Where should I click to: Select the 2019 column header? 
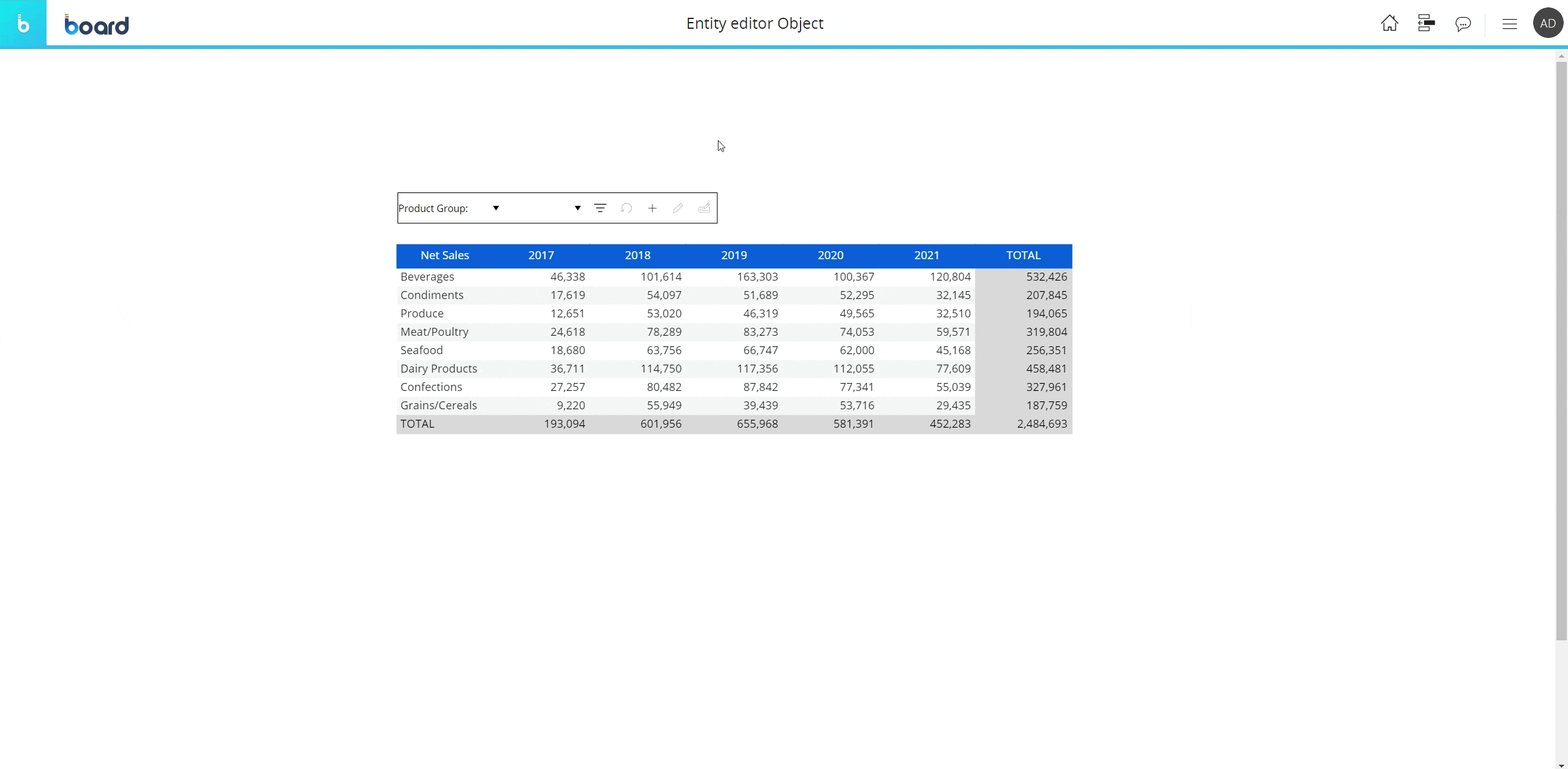click(x=734, y=256)
